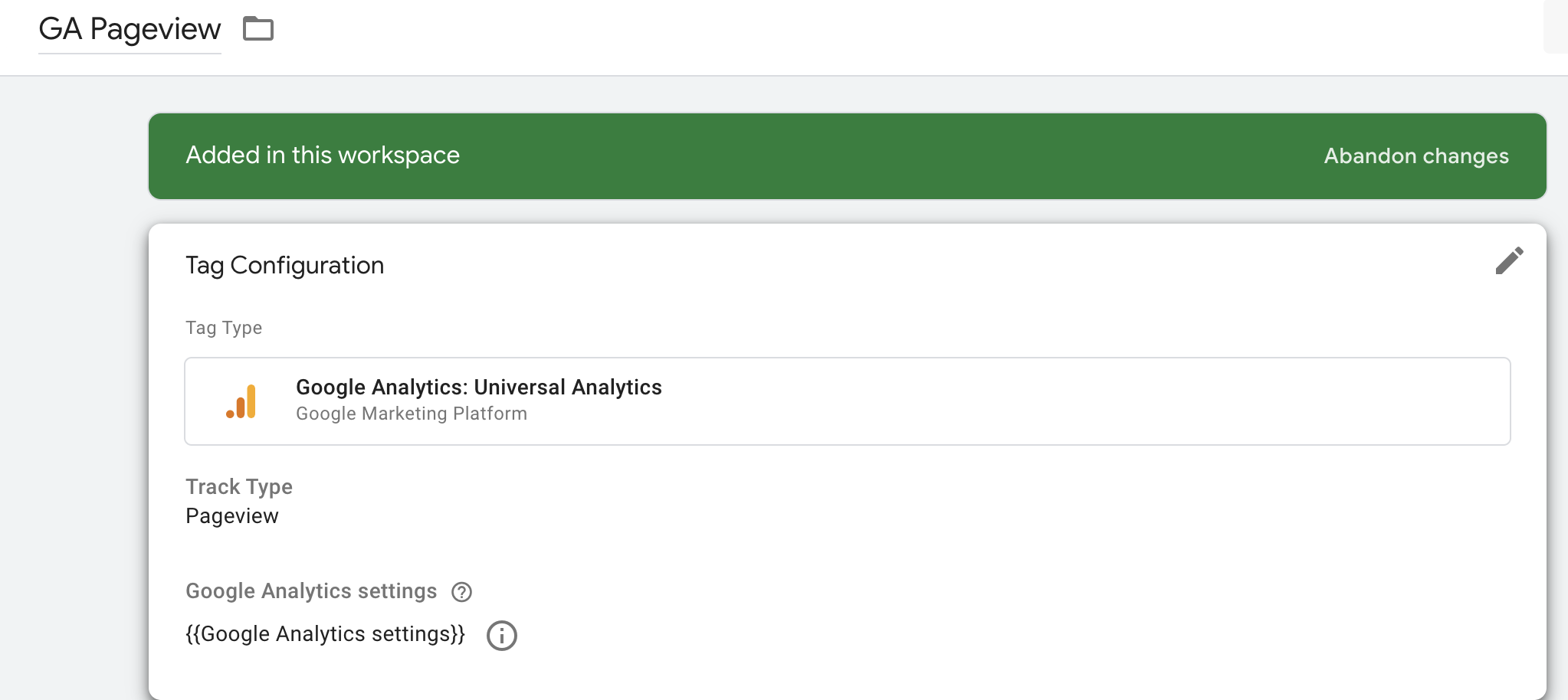Image resolution: width=1568 pixels, height=700 pixels.
Task: Click the {{Google Analytics settings}} variable
Action: [326, 634]
